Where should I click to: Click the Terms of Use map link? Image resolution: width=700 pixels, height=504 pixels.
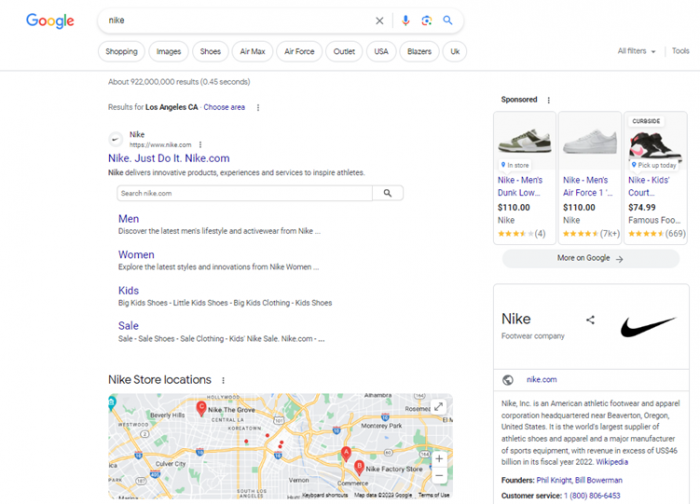(434, 495)
